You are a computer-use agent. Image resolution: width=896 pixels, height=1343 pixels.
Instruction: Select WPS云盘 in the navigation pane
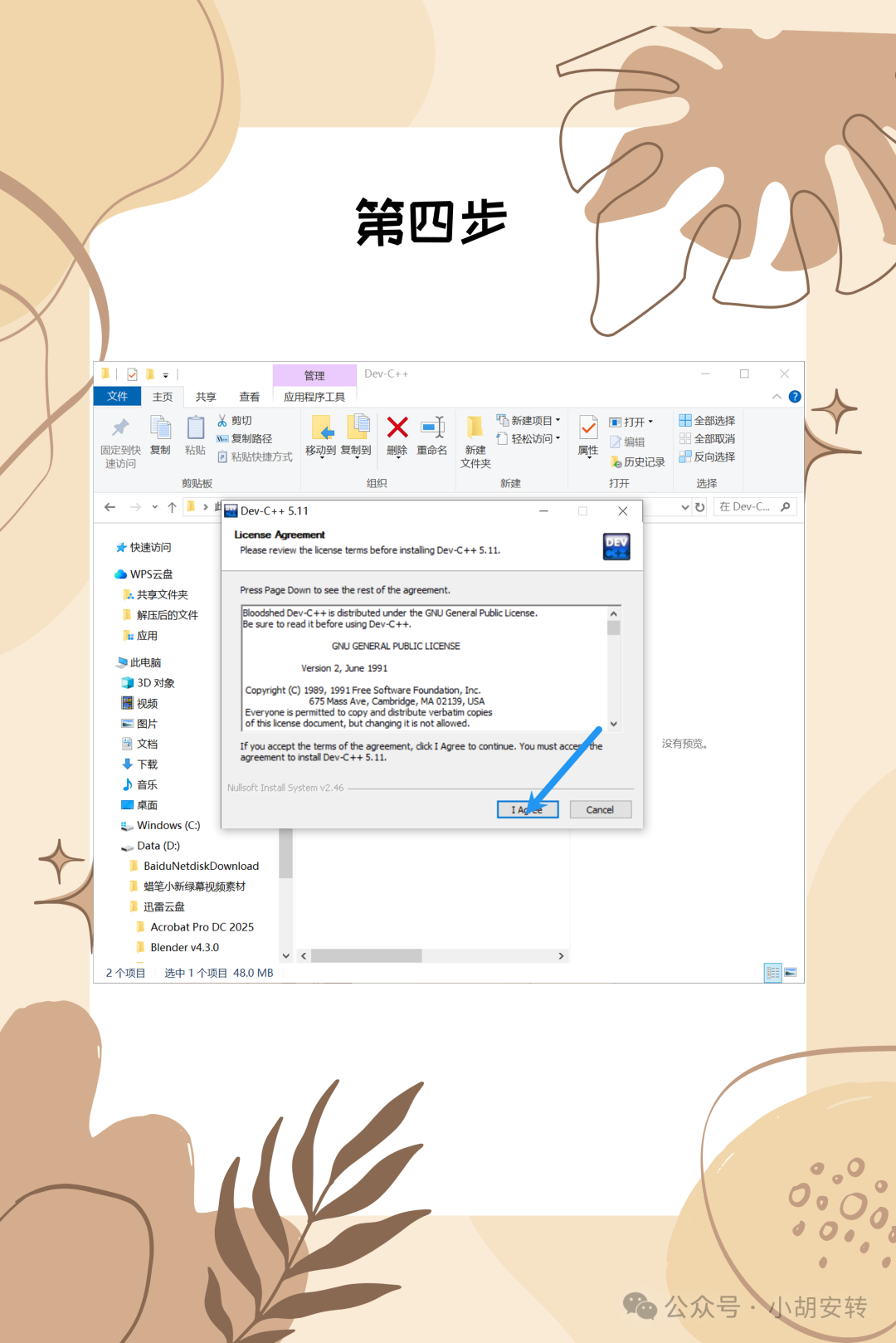click(144, 574)
